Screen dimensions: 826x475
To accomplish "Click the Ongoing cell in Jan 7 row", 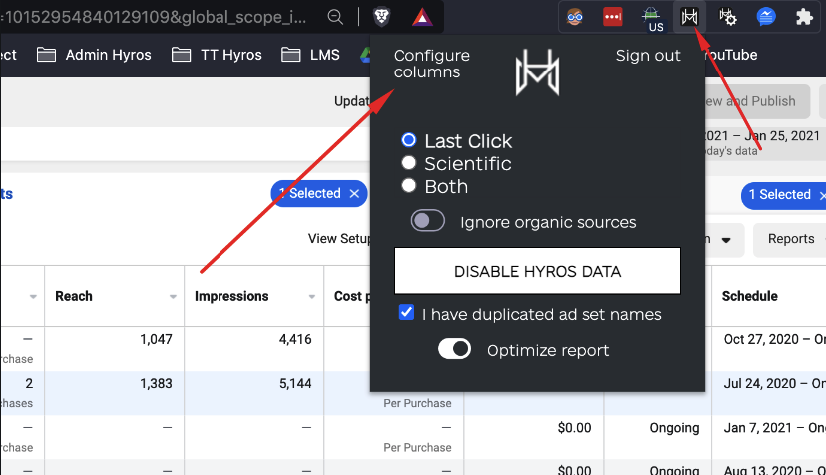I will click(x=674, y=428).
